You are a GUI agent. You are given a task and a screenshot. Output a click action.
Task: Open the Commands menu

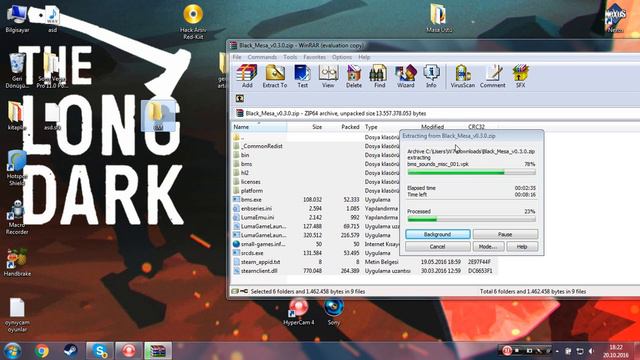pyautogui.click(x=262, y=57)
